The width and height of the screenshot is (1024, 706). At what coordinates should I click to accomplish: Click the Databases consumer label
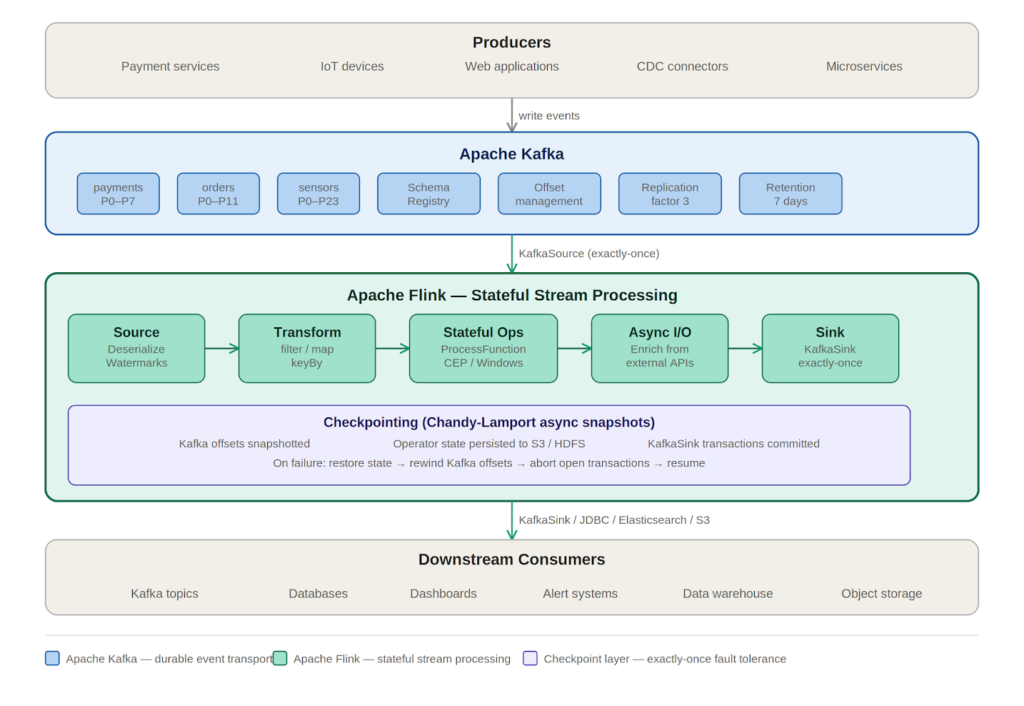(x=318, y=594)
